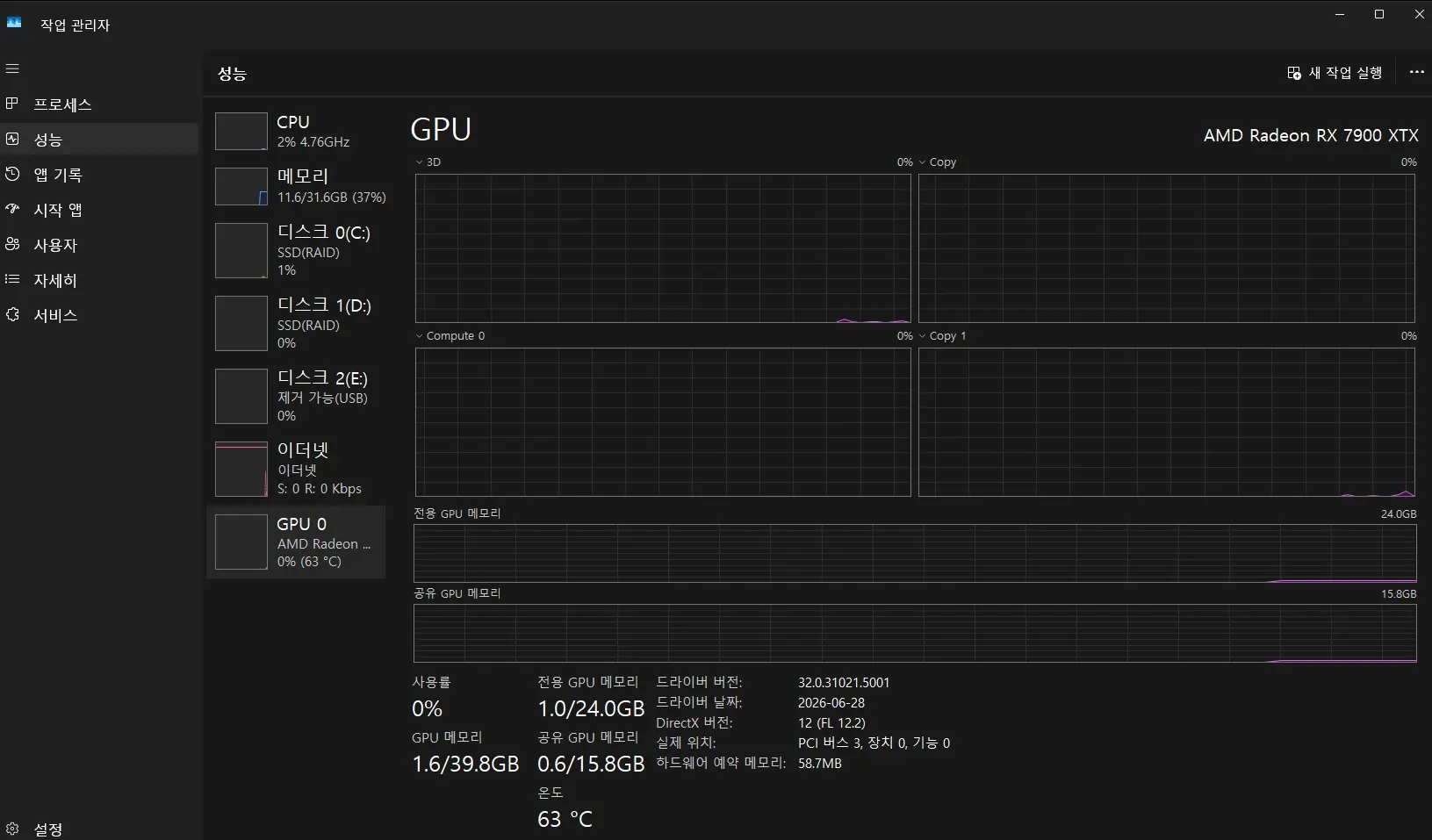Click the 1.0/24.0GB dedicated memory value
The width and height of the screenshot is (1432, 840).
click(591, 708)
